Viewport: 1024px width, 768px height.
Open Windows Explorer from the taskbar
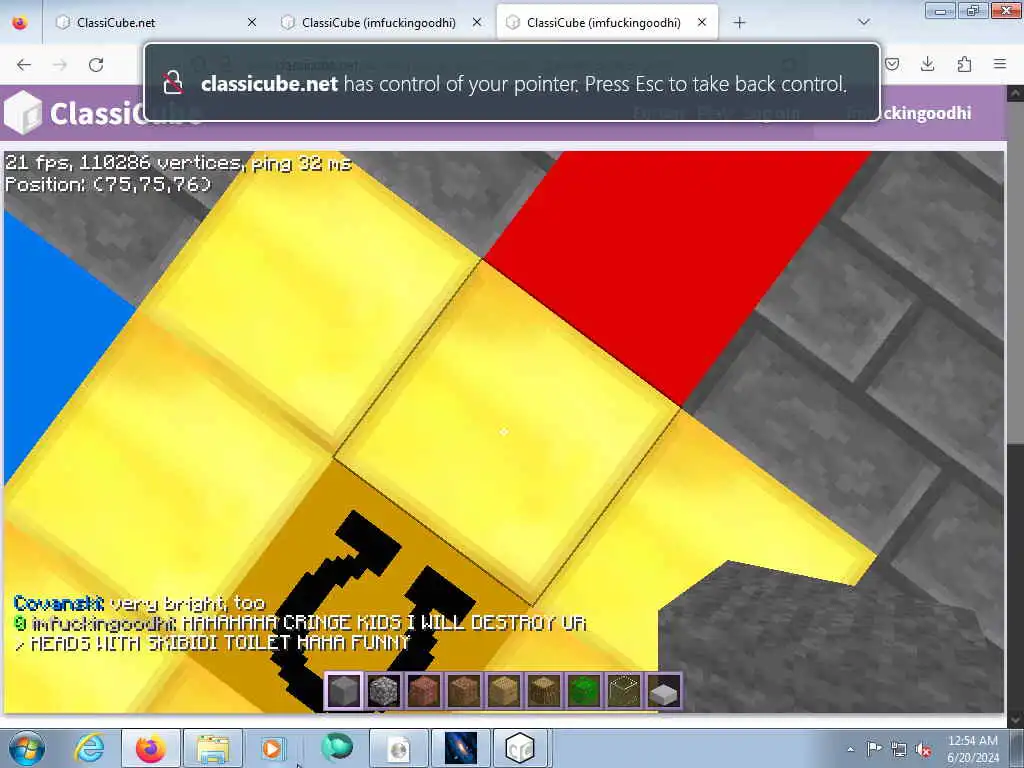tap(213, 748)
